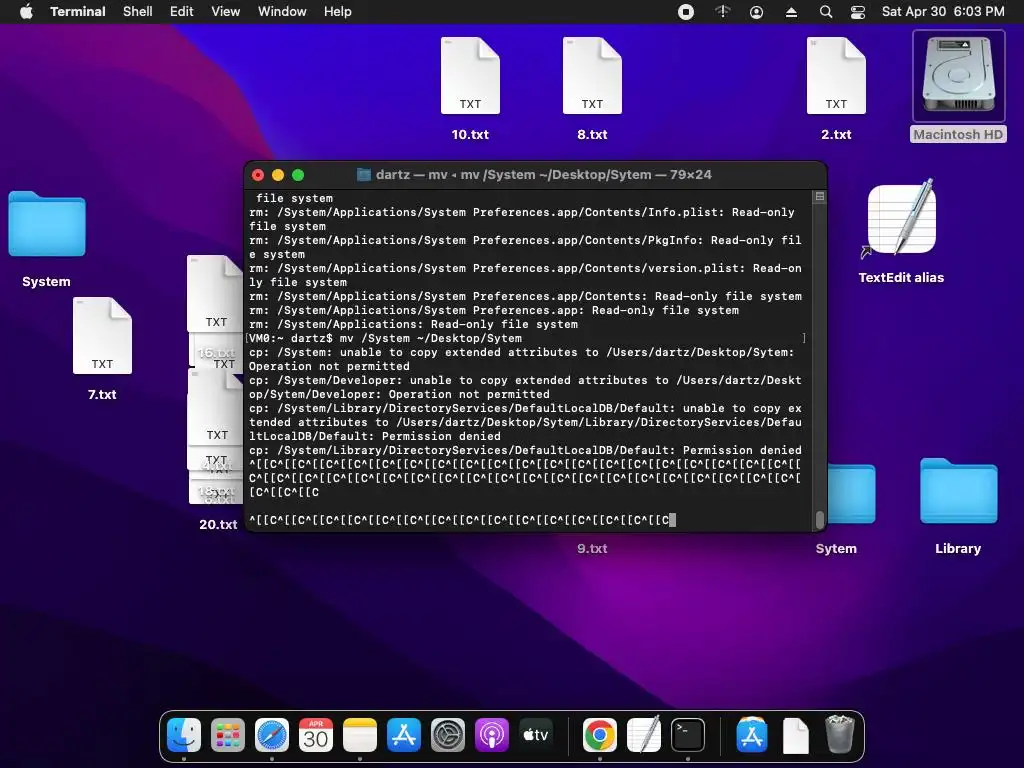Open App Store beside Notes in the Dock
The image size is (1024, 768).
(404, 735)
